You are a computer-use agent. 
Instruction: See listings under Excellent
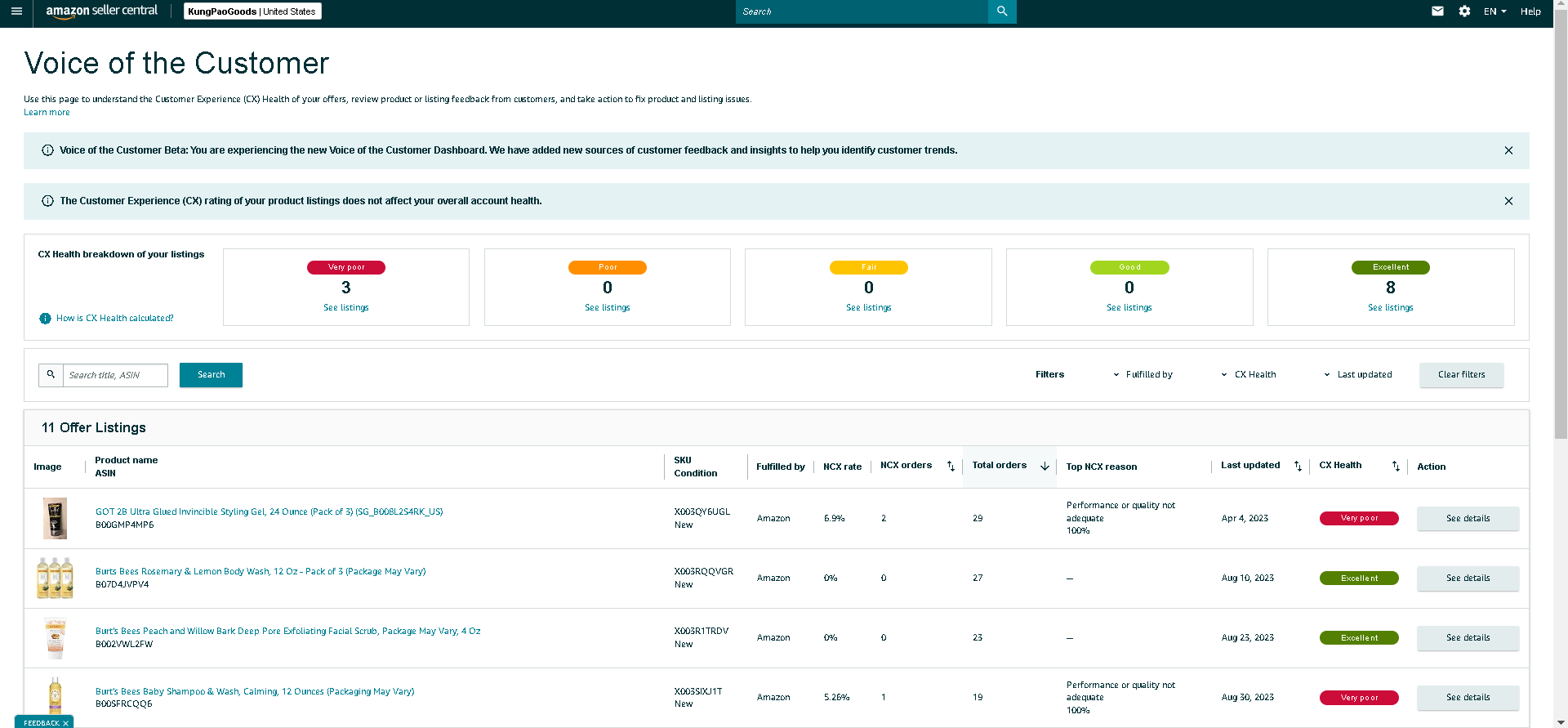(1391, 308)
